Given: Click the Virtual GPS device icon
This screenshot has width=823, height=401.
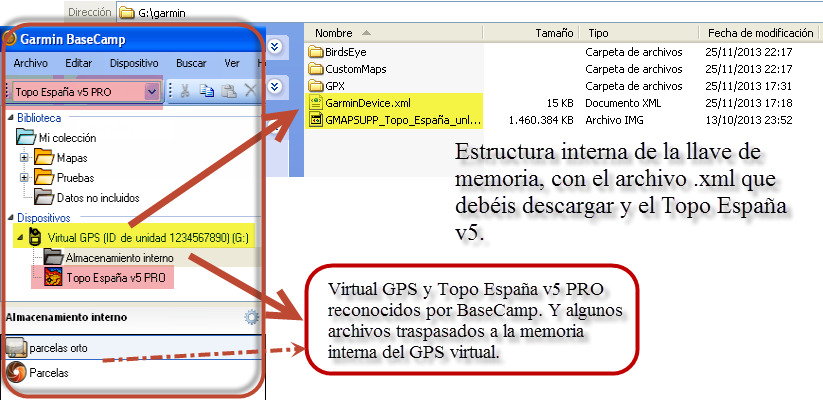Looking at the screenshot, I should (35, 237).
